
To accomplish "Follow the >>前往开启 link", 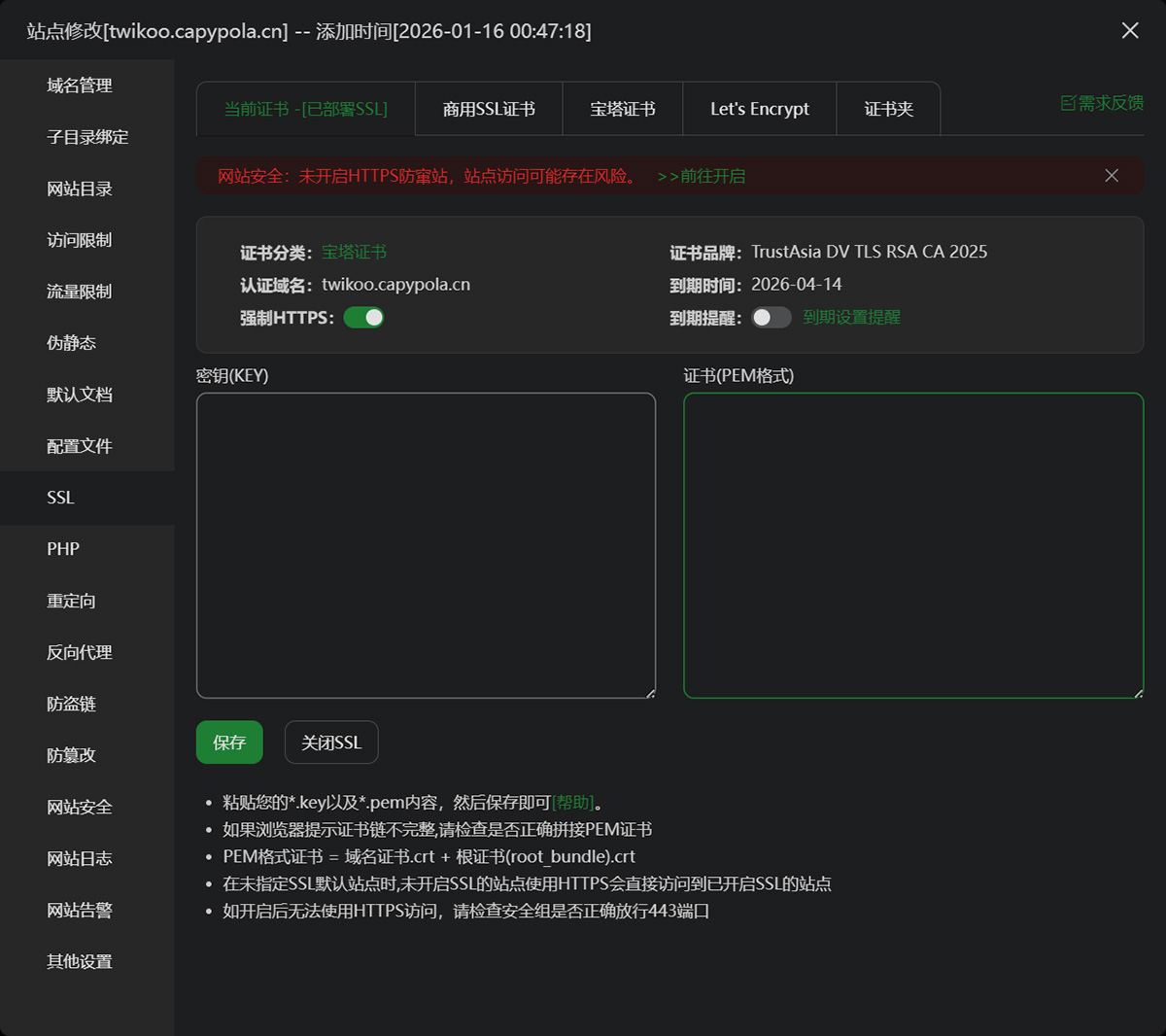I will click(701, 176).
